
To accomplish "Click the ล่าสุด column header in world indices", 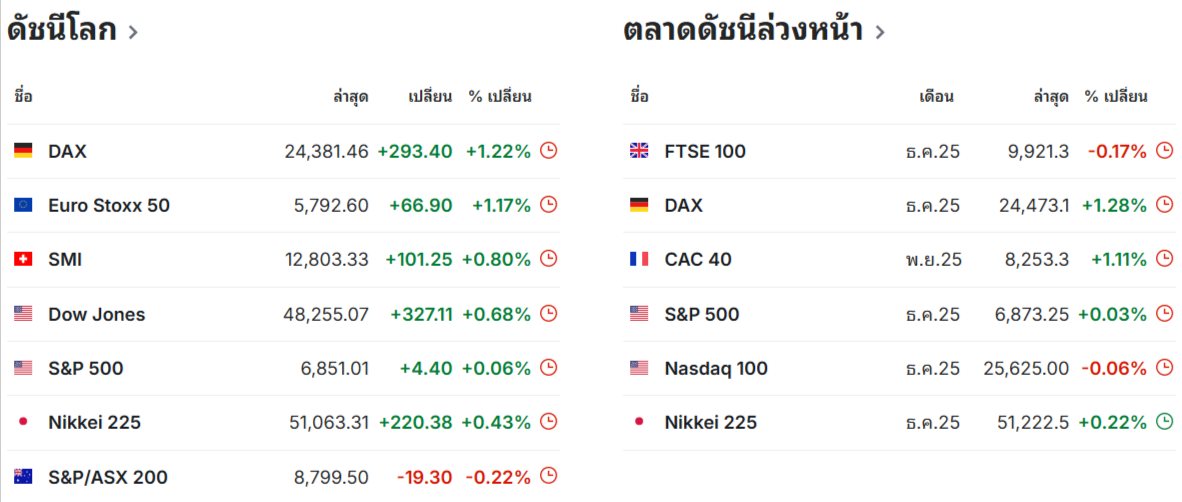I will pos(351,97).
